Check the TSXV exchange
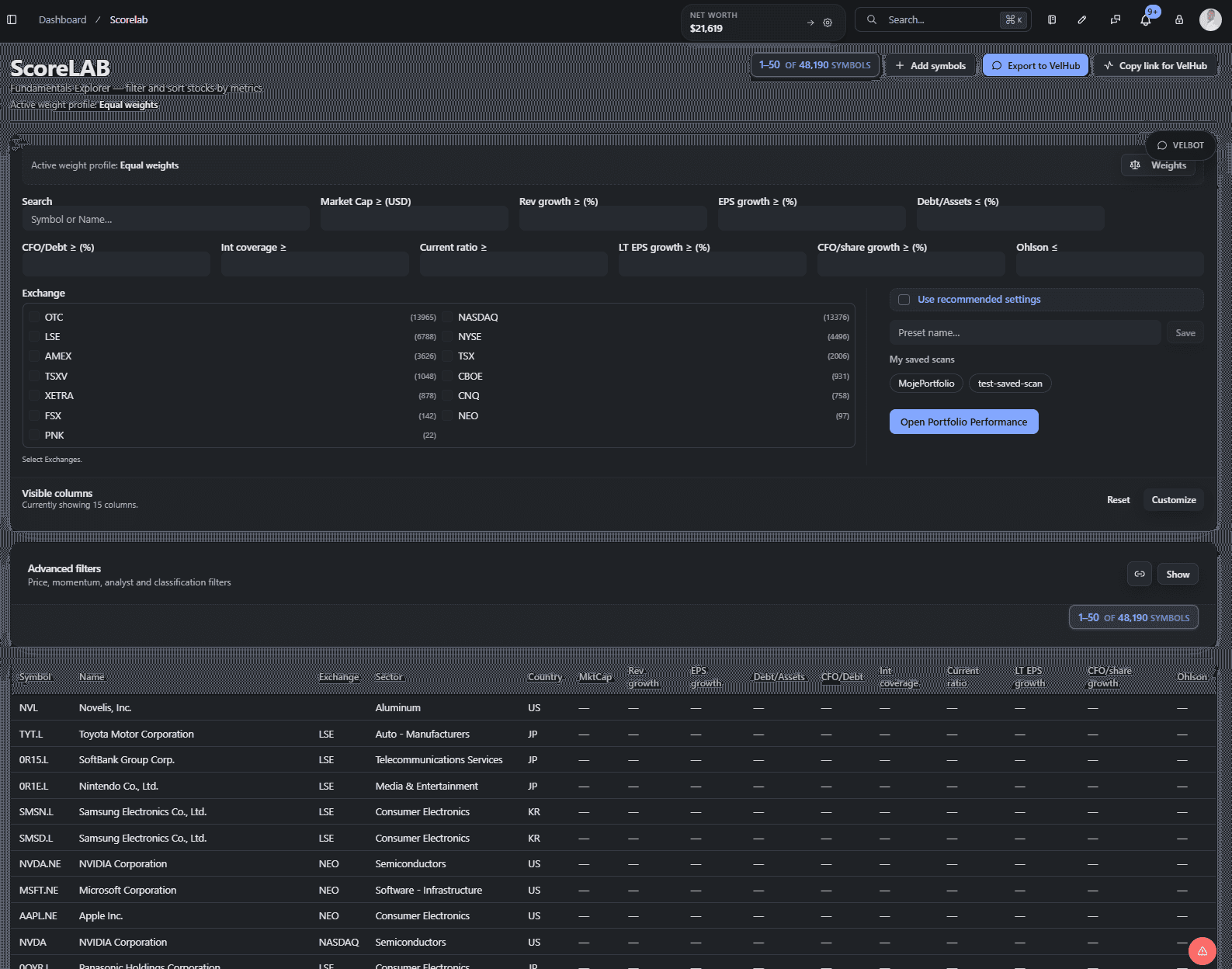The height and width of the screenshot is (969, 1232). click(x=34, y=376)
